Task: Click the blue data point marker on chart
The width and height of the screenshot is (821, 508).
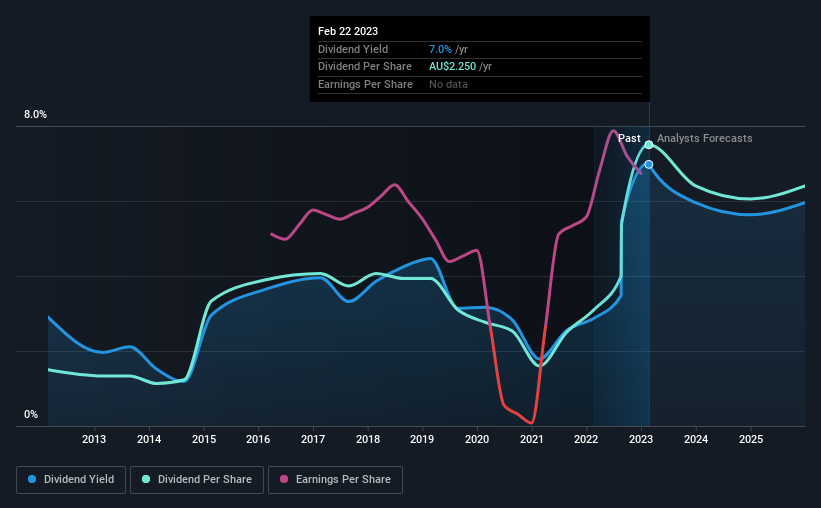Action: (x=649, y=164)
